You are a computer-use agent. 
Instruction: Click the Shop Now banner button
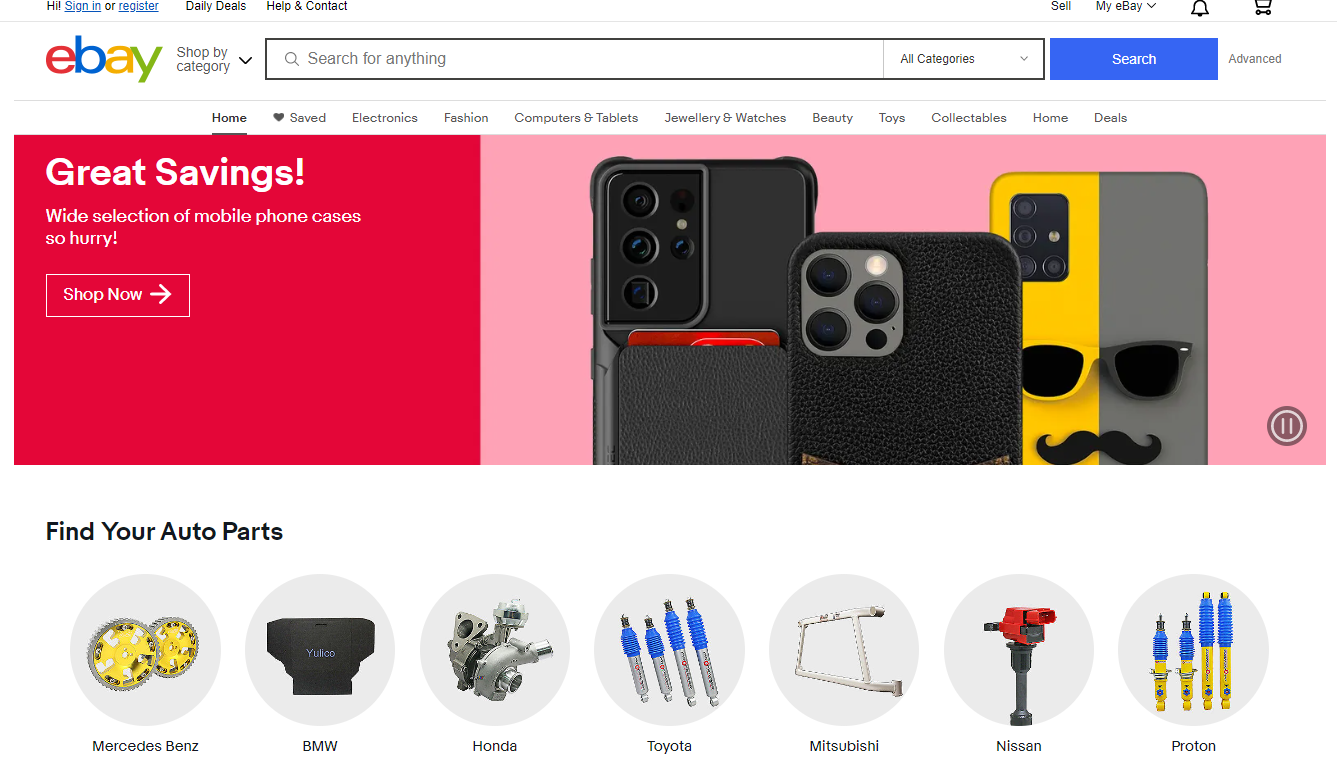click(118, 295)
